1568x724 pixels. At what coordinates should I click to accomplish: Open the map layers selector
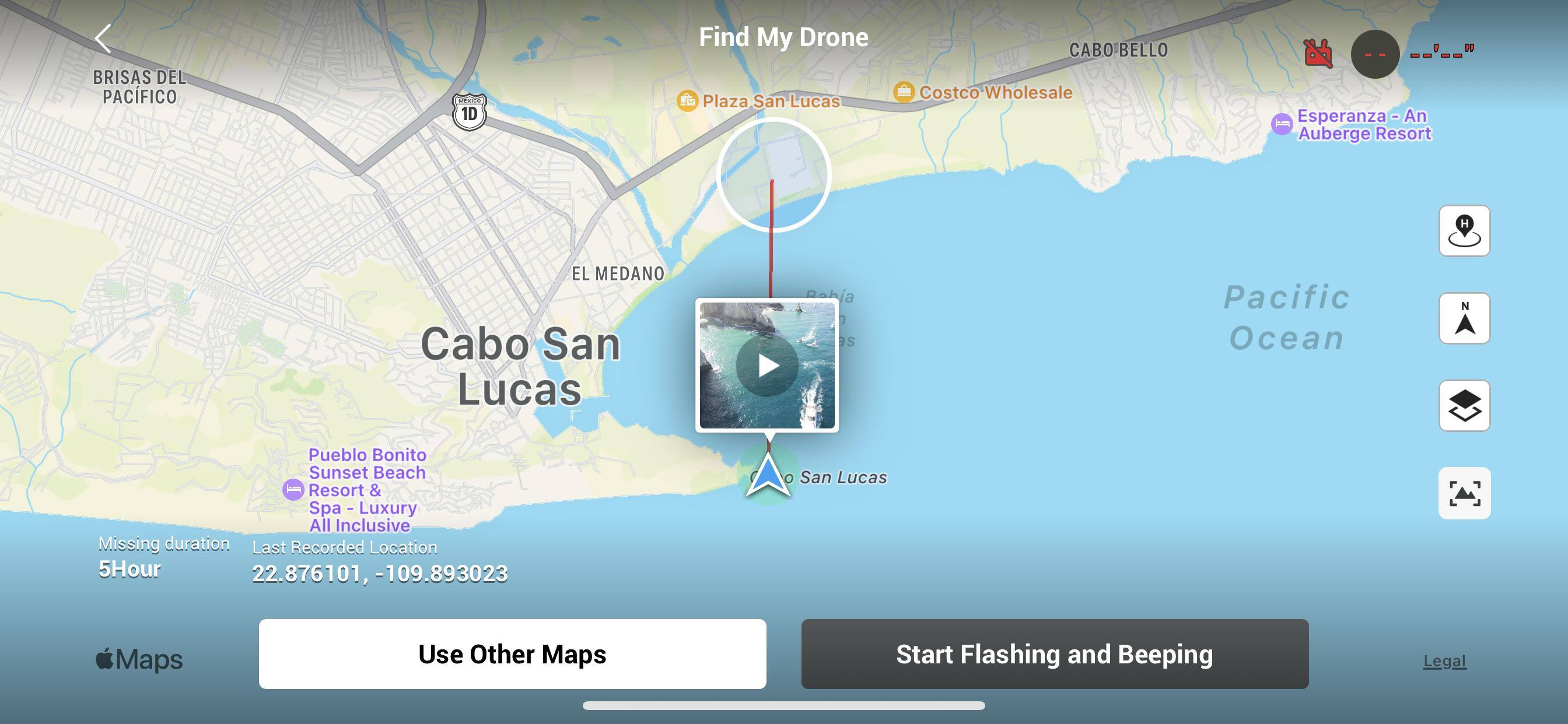(x=1464, y=406)
